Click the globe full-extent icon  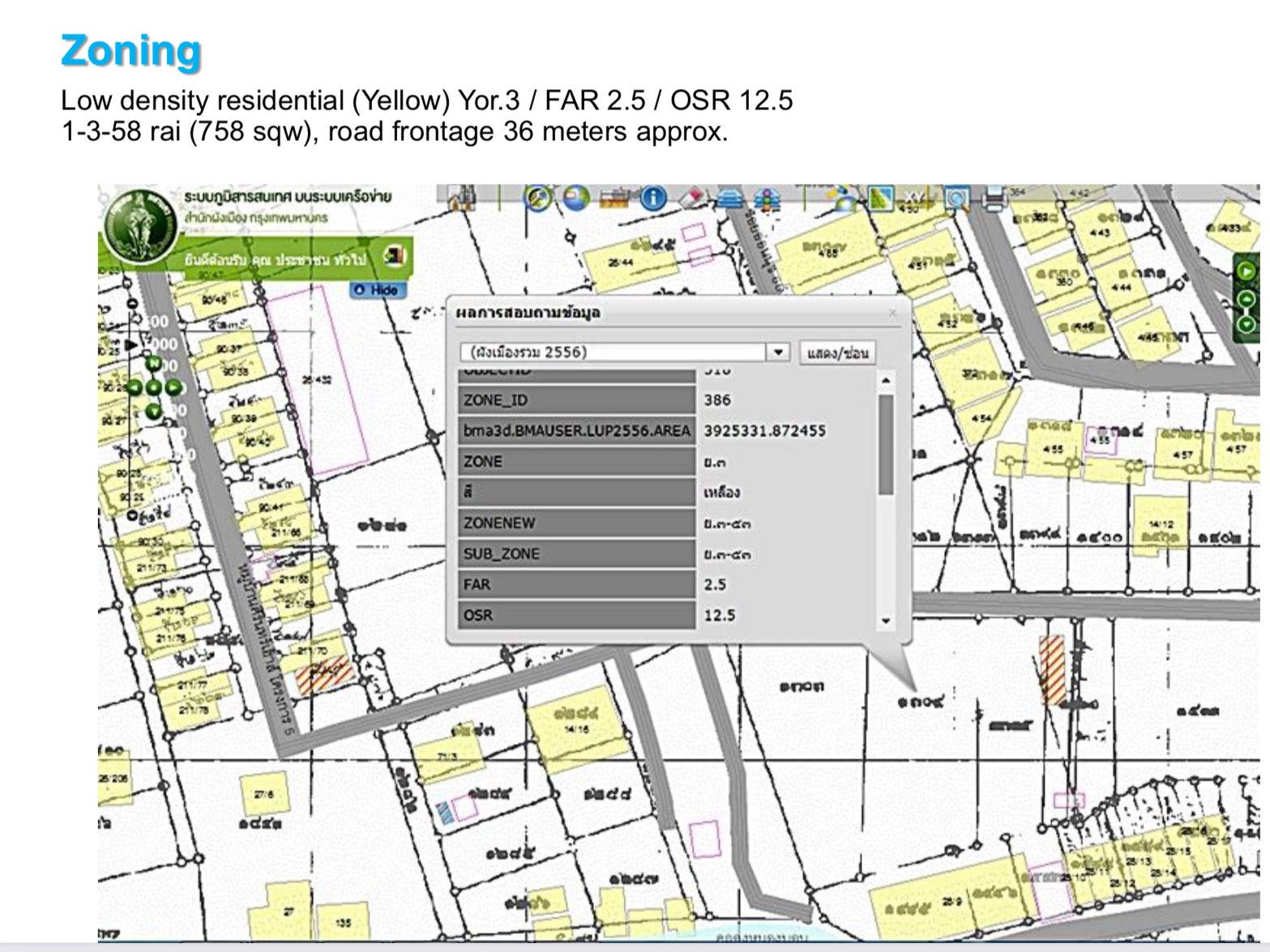[576, 199]
